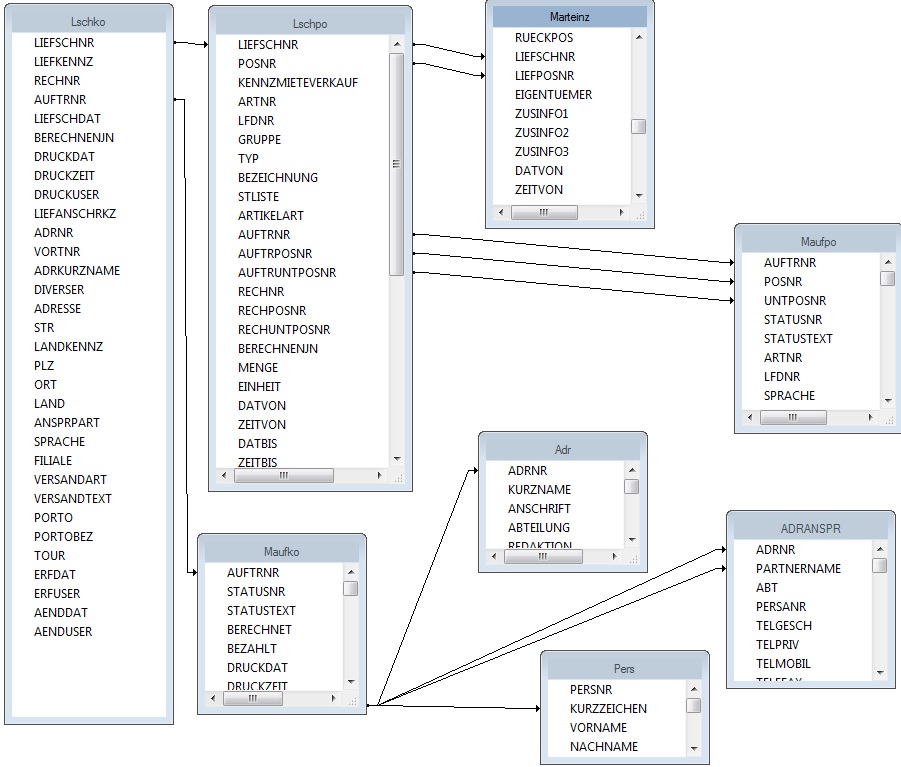Select VERSANDTEXT field in Lschko table
Viewport: 901px width, 767px height.
[72, 499]
